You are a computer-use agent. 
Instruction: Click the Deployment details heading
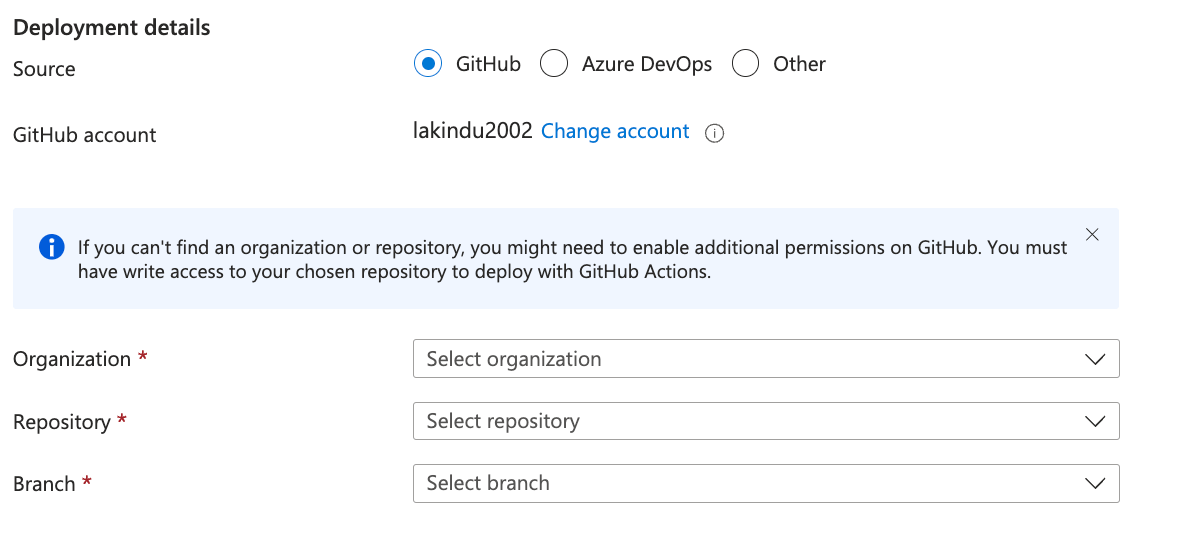[112, 28]
